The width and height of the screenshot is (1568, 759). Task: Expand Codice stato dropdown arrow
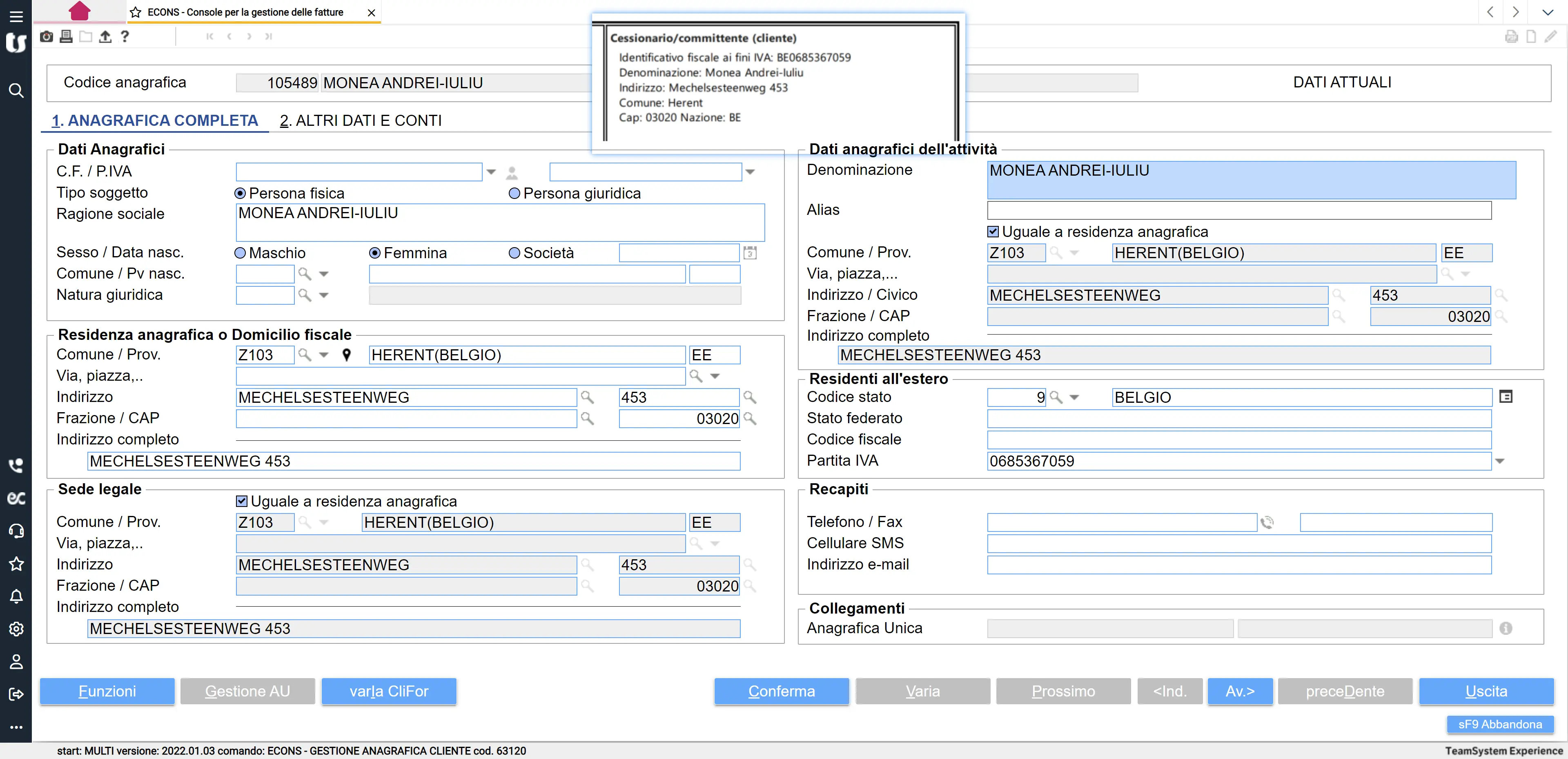(1074, 397)
